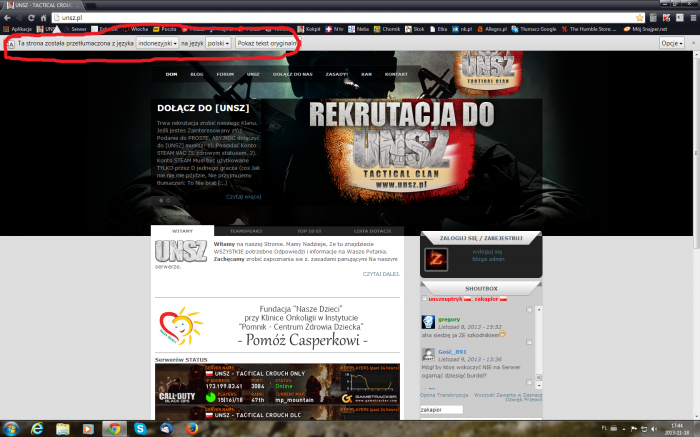Reload the page with the refresh icon
Viewport: 700px width, 437px height.
[x=31, y=18]
